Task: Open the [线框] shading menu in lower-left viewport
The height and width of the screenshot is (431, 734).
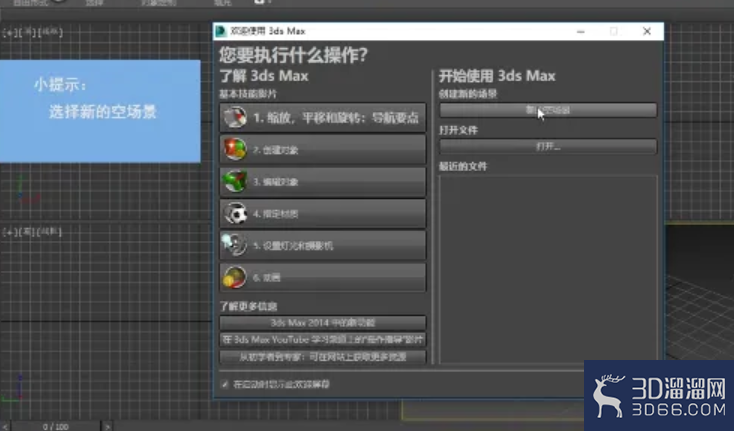Action: [49, 231]
